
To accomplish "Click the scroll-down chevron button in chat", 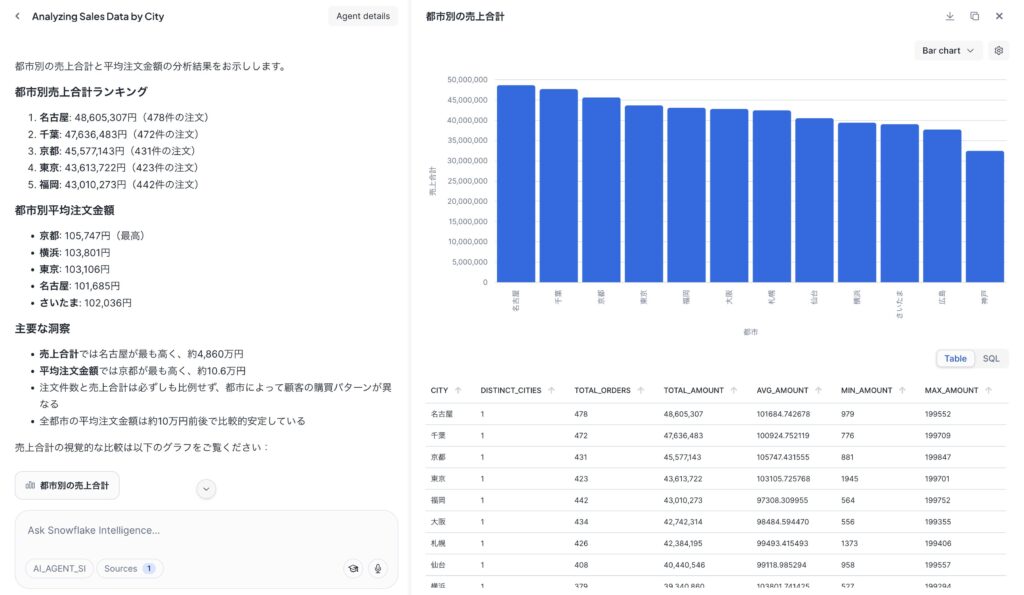I will (206, 489).
